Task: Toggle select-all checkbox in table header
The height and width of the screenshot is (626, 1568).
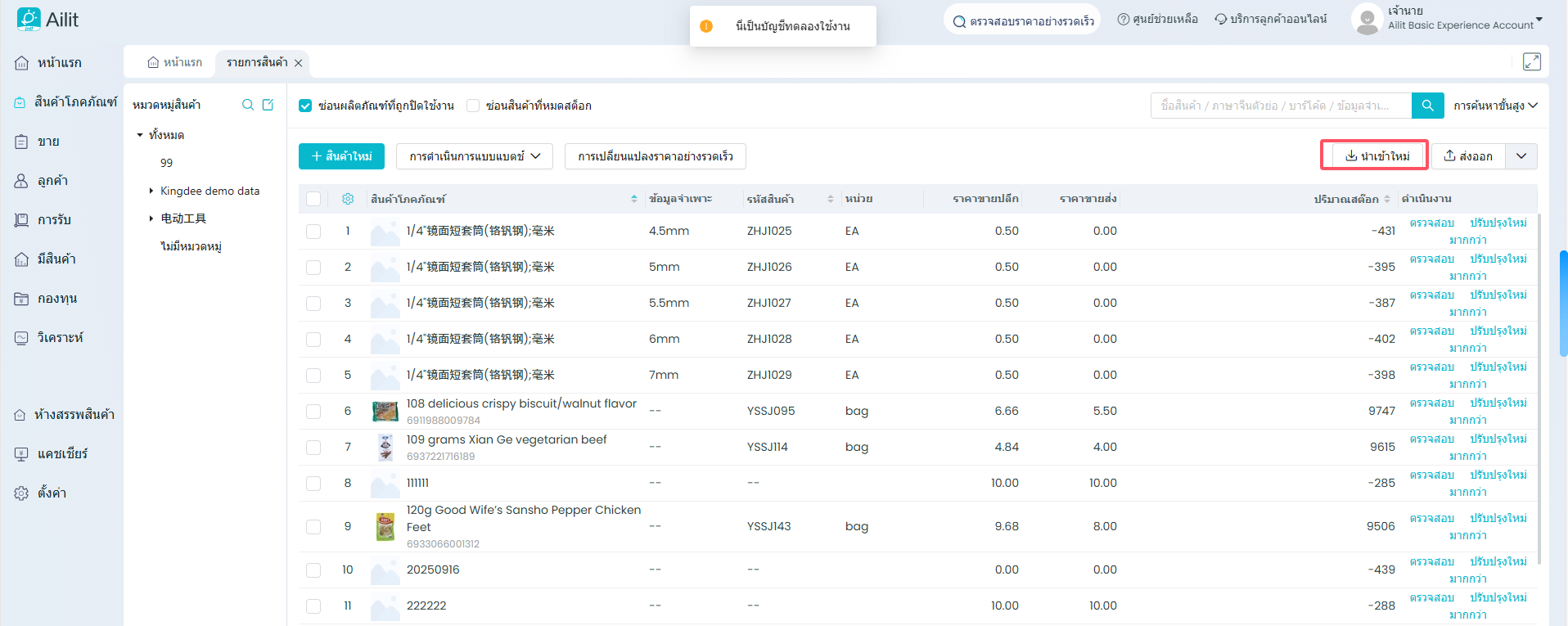Action: [x=313, y=199]
